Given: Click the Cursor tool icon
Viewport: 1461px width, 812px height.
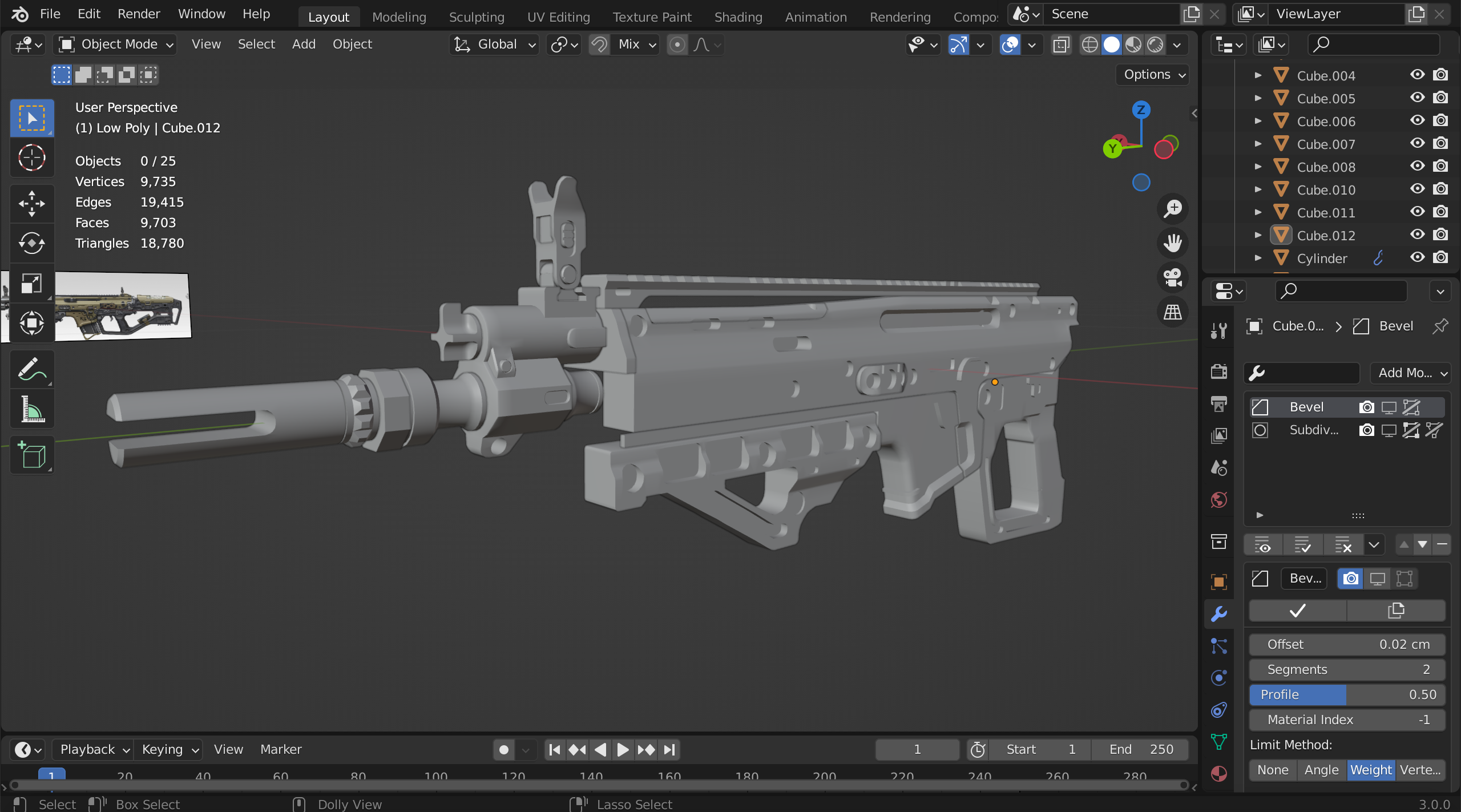Looking at the screenshot, I should pos(32,157).
